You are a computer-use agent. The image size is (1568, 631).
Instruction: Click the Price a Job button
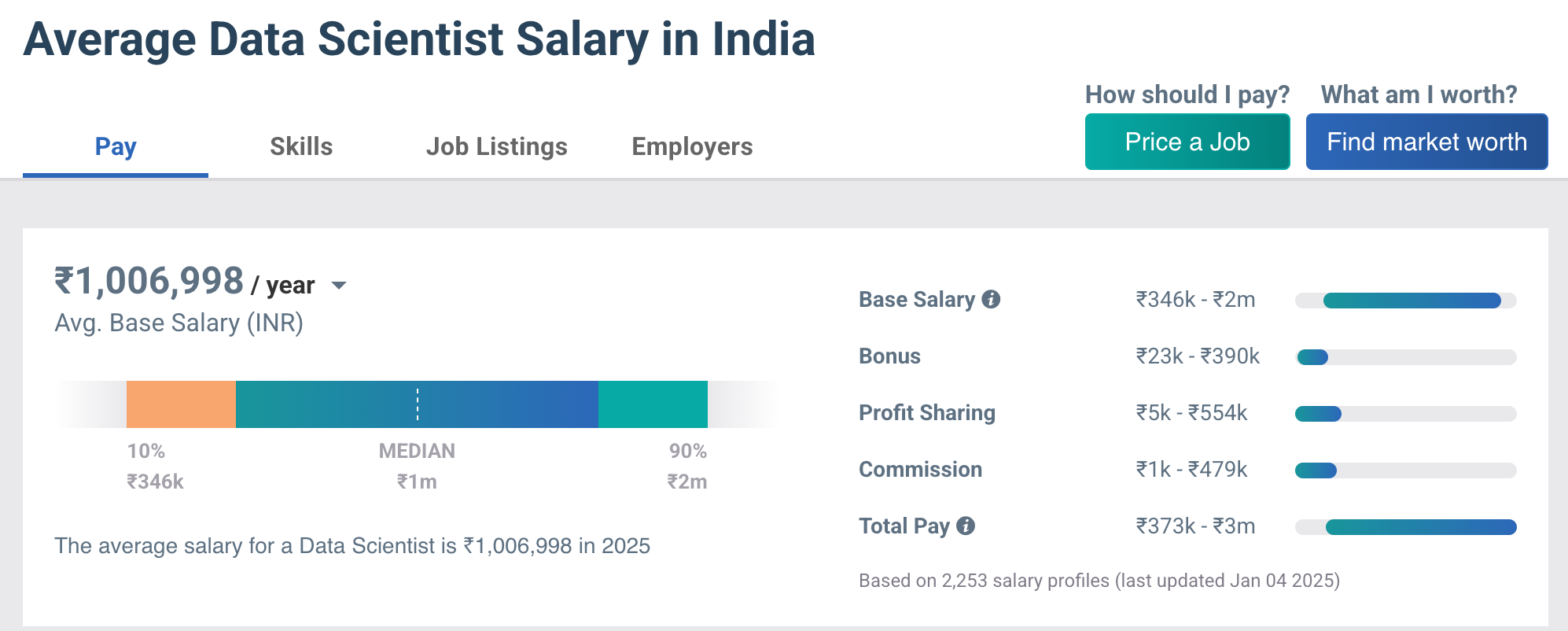point(1187,142)
